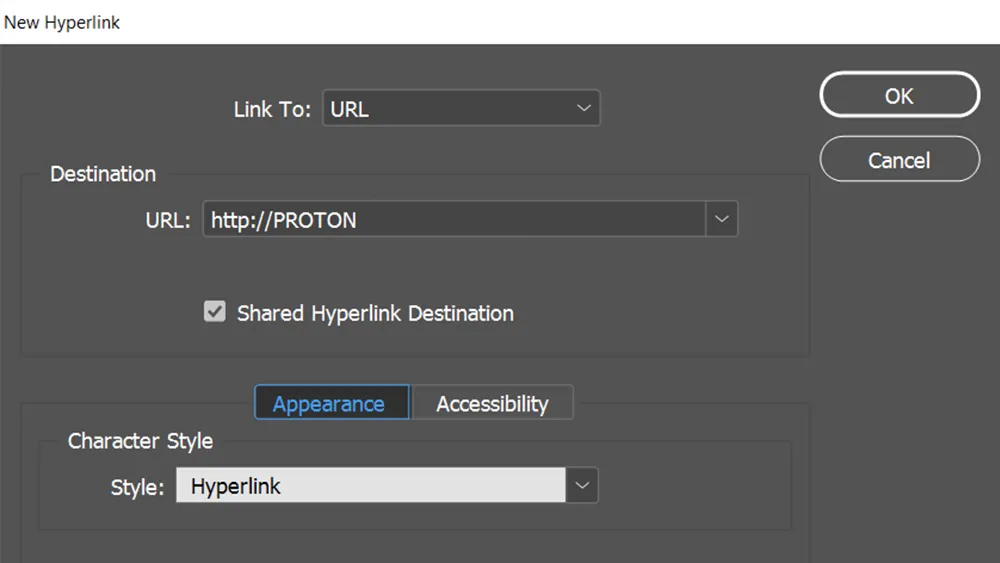The height and width of the screenshot is (563, 1000).
Task: Uncheck Shared Hyperlink Destination checkbox
Action: [x=215, y=312]
